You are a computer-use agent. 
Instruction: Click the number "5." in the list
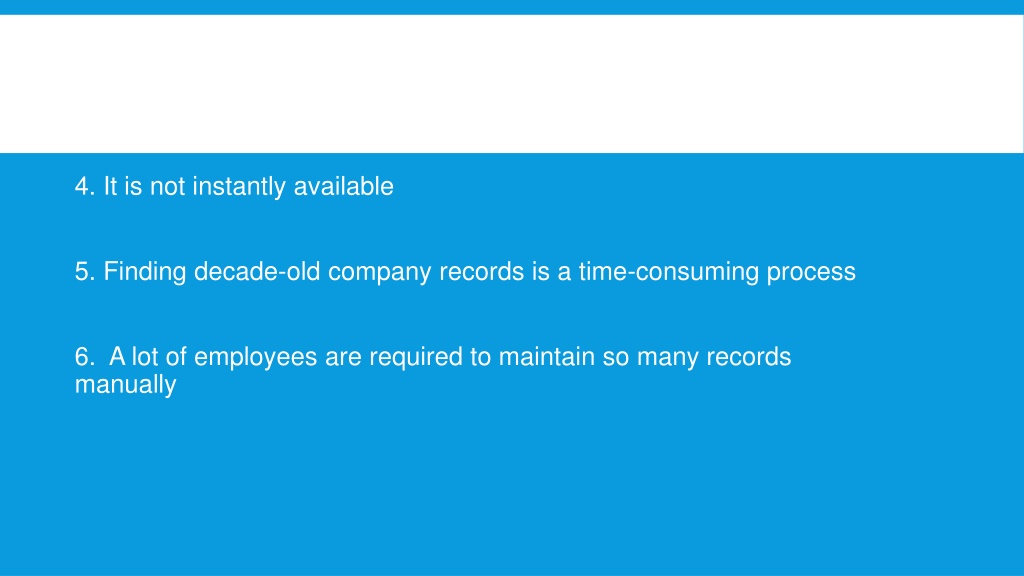[85, 272]
